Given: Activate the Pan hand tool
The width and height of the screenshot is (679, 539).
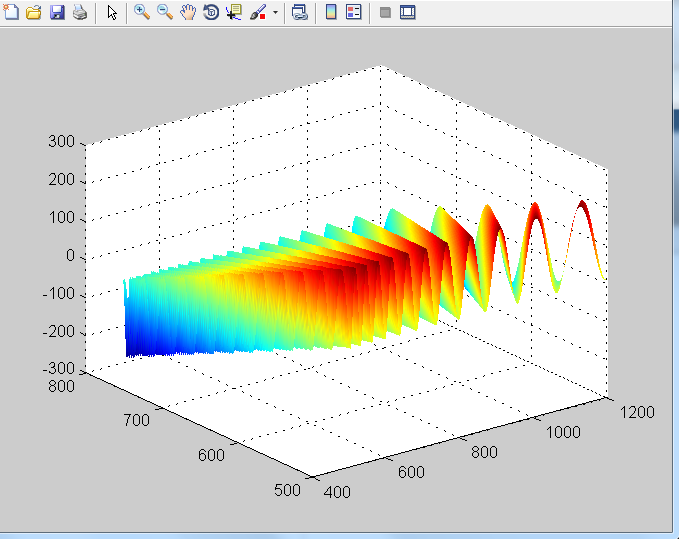Looking at the screenshot, I should [x=188, y=13].
